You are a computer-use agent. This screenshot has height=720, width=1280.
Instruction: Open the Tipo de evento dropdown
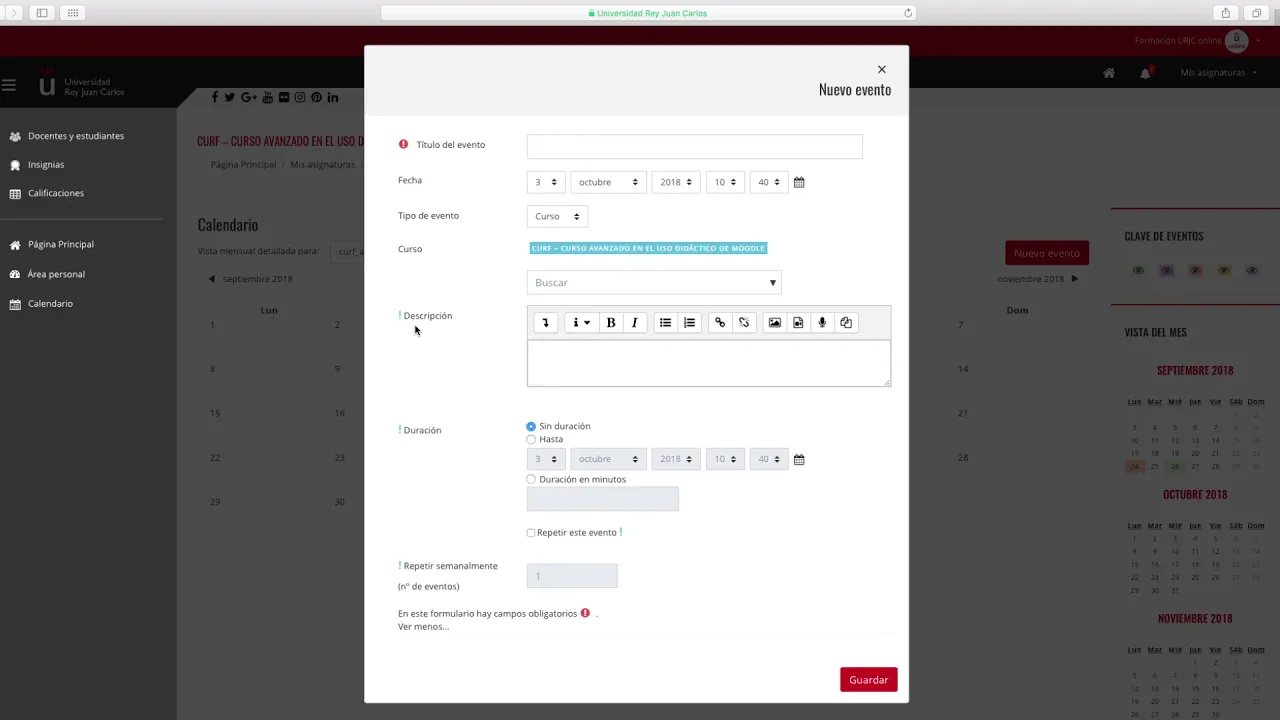pyautogui.click(x=557, y=217)
